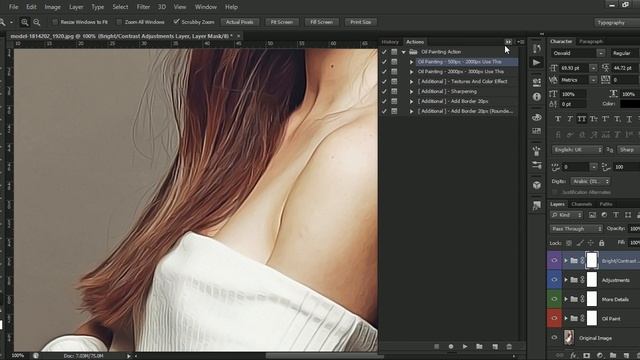
Task: Switch to the Paragraph tab
Action: [591, 42]
